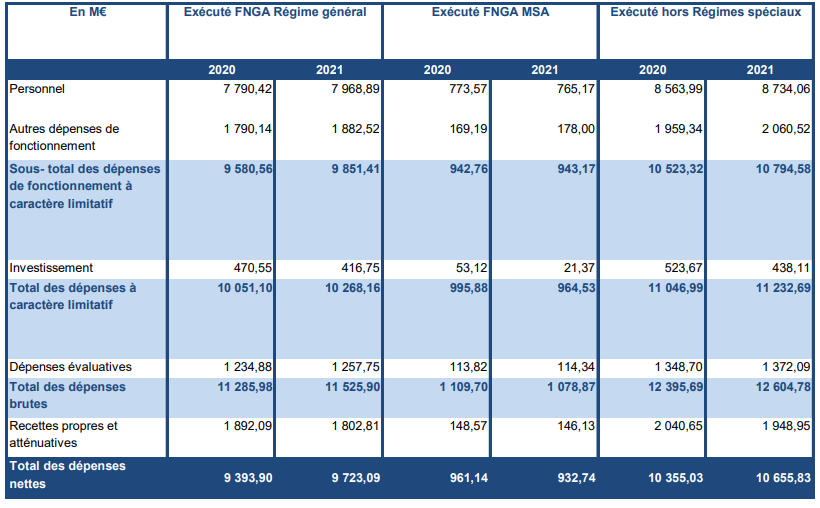Screen dimensions: 820x508
Task: Select the cell showing 1 109,70
Action: point(461,387)
